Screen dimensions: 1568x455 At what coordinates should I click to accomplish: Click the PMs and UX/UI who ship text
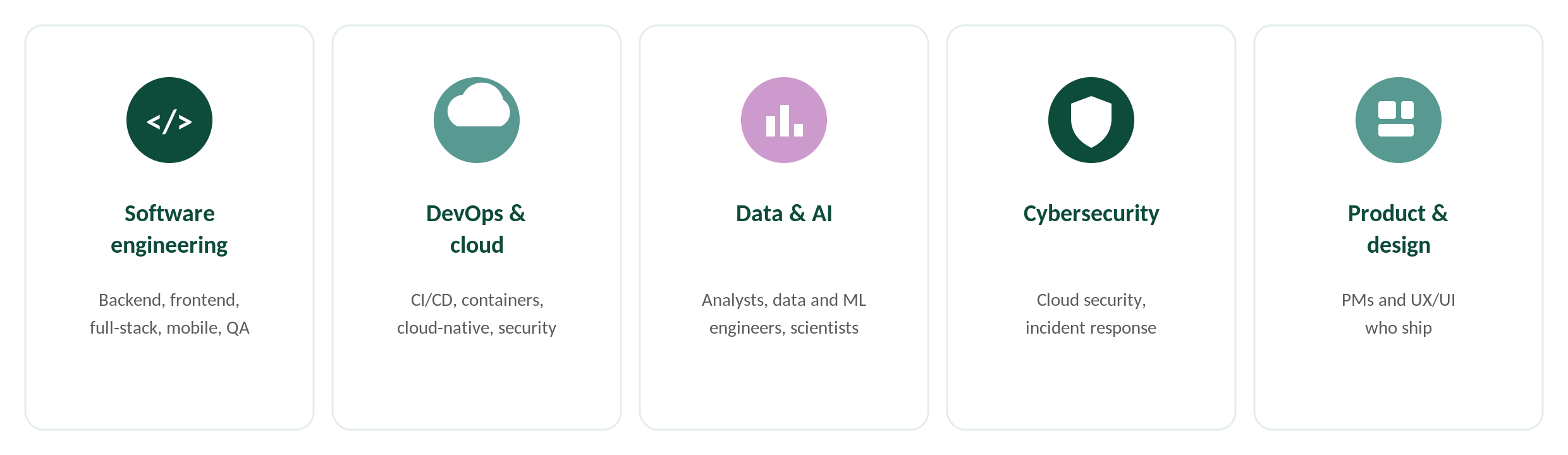pos(1399,313)
